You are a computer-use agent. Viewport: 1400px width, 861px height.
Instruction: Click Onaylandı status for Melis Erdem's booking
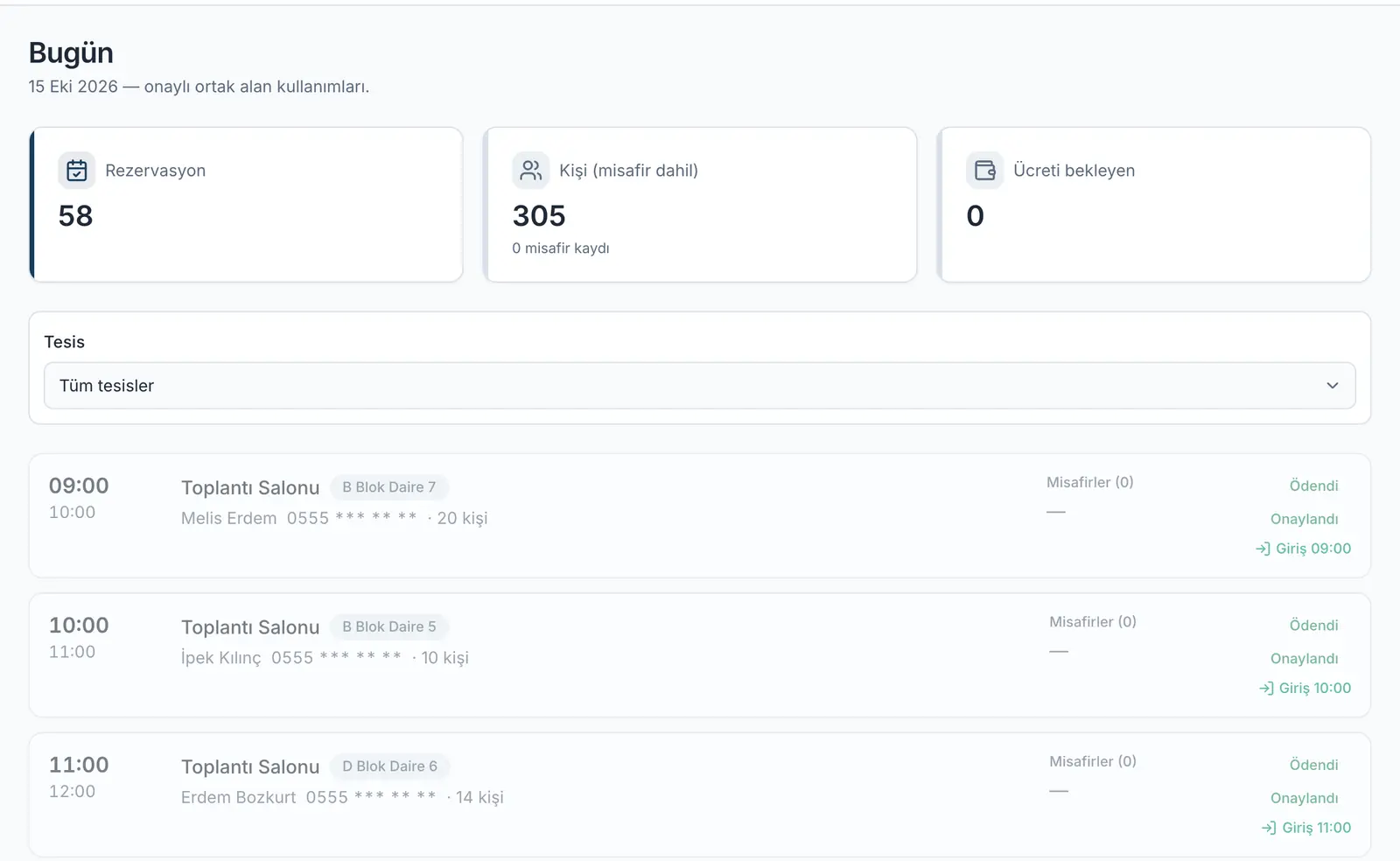(1305, 519)
